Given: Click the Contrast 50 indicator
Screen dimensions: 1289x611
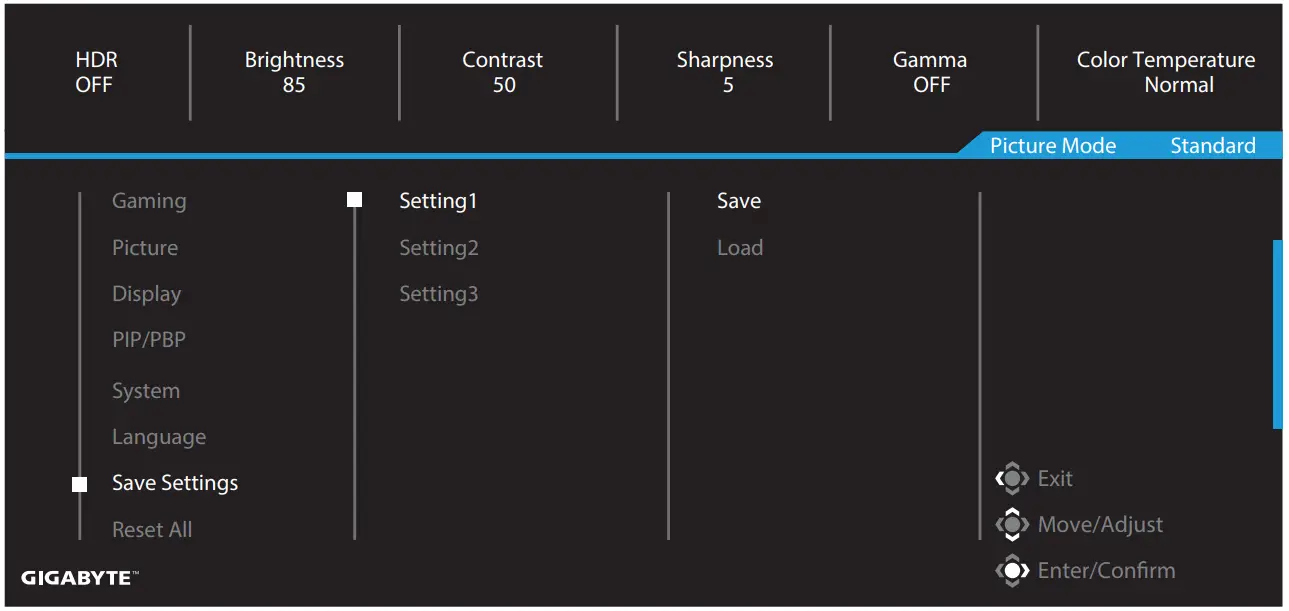Looking at the screenshot, I should (x=503, y=72).
